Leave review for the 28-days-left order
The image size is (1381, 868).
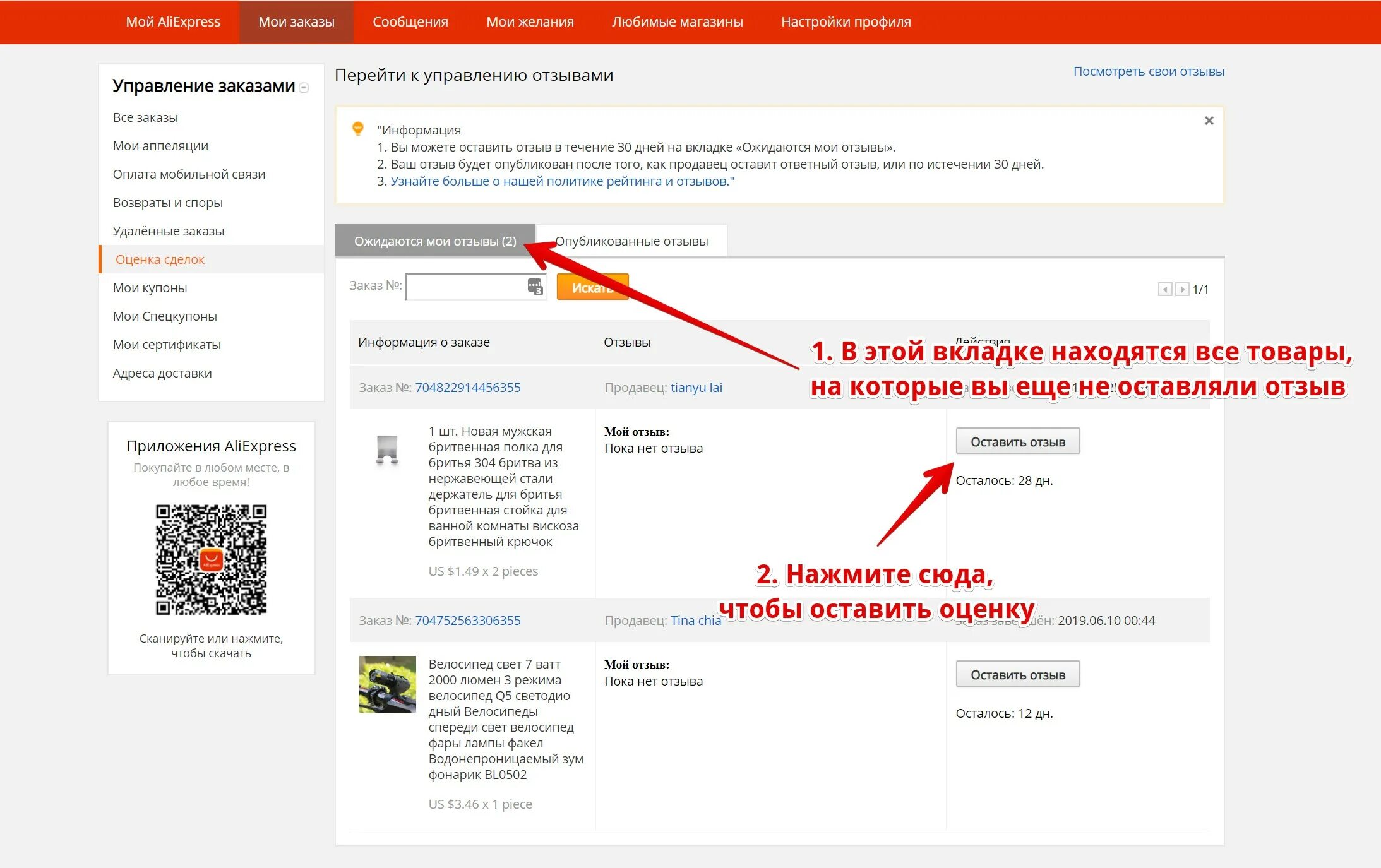click(1017, 441)
